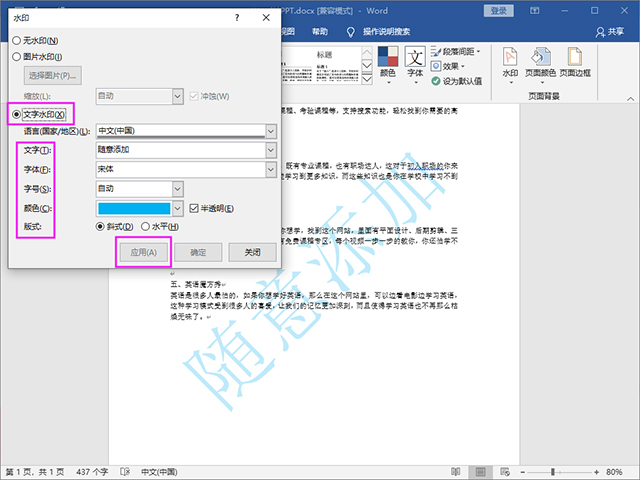Click zoom in plus button
The height and width of the screenshot is (480, 640).
pyautogui.click(x=596, y=472)
